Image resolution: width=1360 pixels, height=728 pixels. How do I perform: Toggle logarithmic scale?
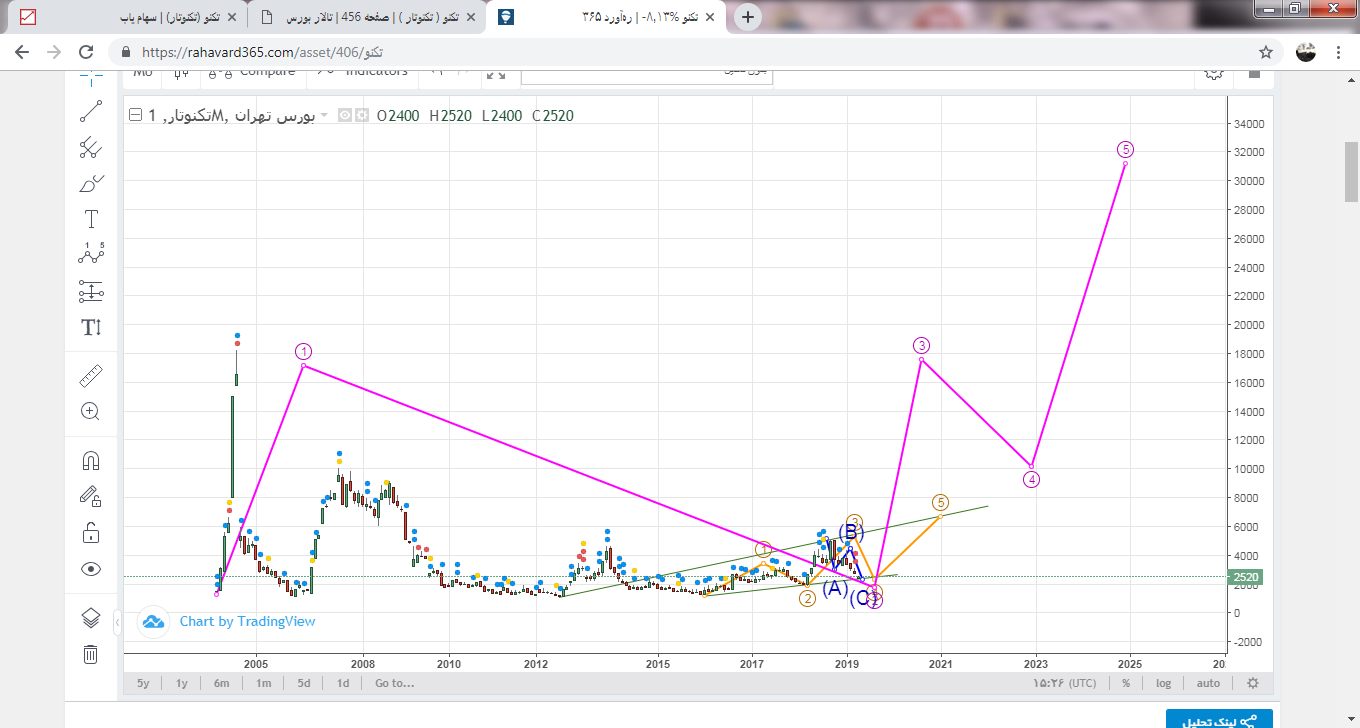pyautogui.click(x=1163, y=683)
